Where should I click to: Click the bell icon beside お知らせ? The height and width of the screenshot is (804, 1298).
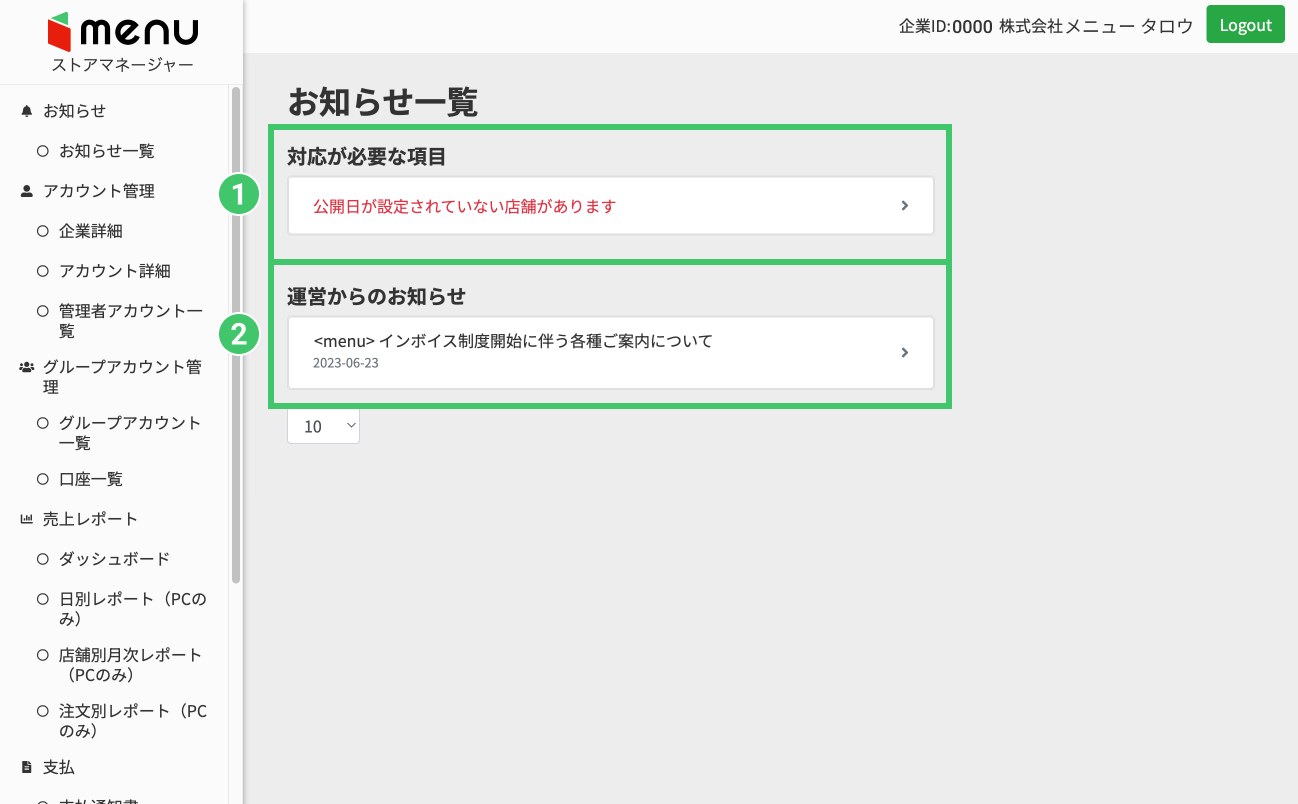[27, 111]
